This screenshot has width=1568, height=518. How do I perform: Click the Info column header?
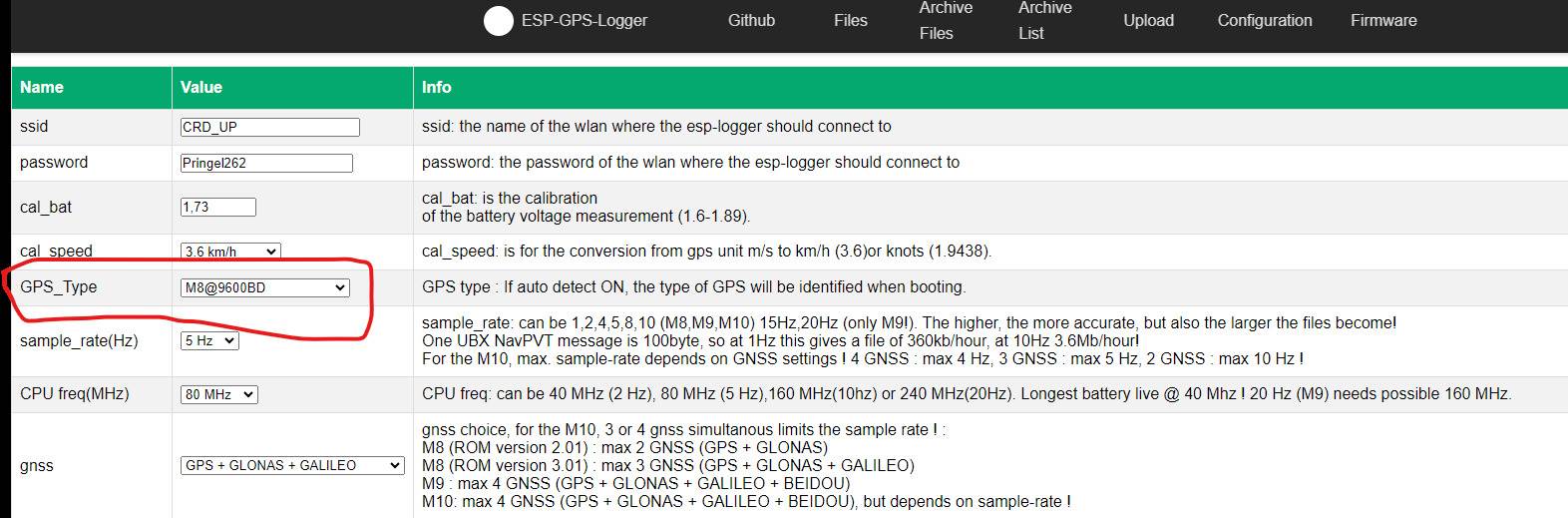click(436, 87)
